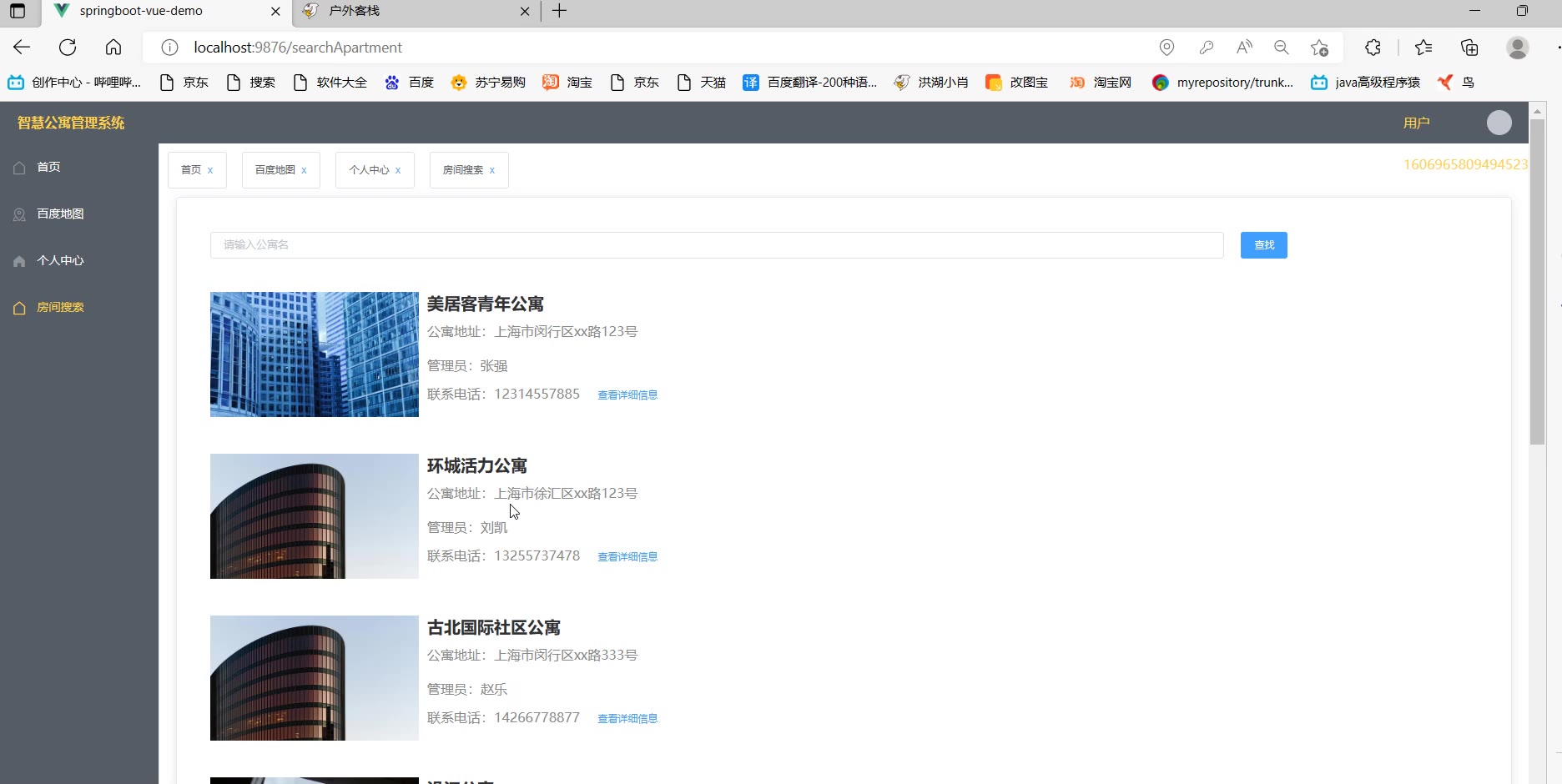The height and width of the screenshot is (784, 1562).
Task: Open myrepository/trunk bookmark
Action: coord(1222,83)
